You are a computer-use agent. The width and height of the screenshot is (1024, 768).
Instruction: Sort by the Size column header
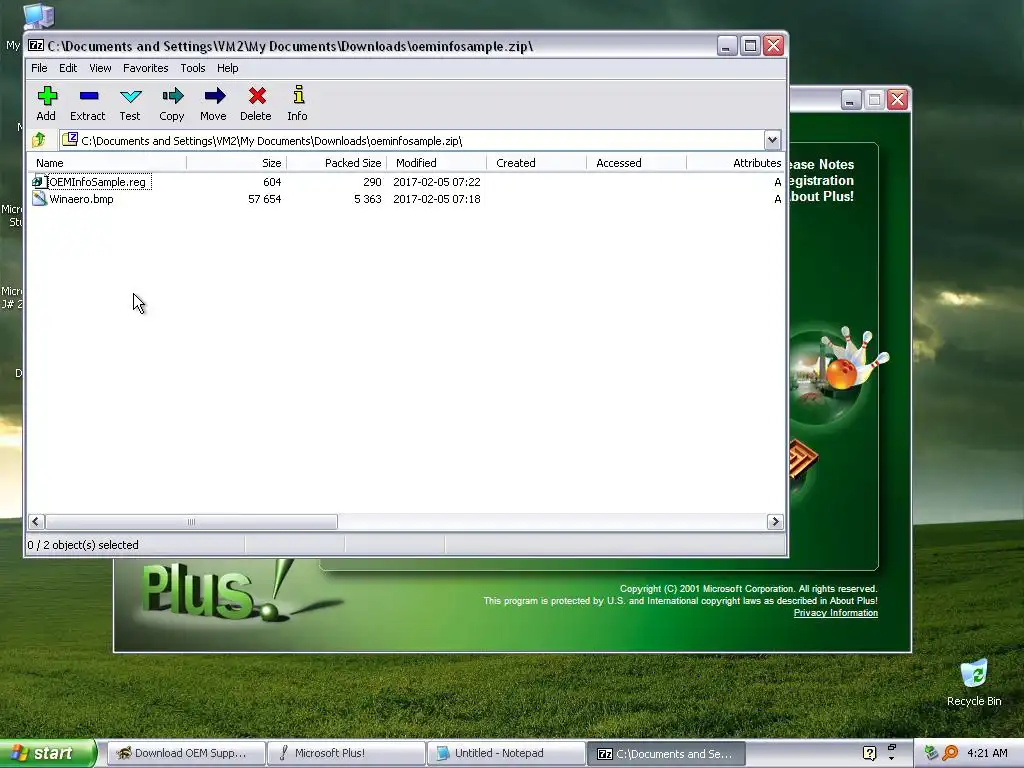tap(236, 163)
